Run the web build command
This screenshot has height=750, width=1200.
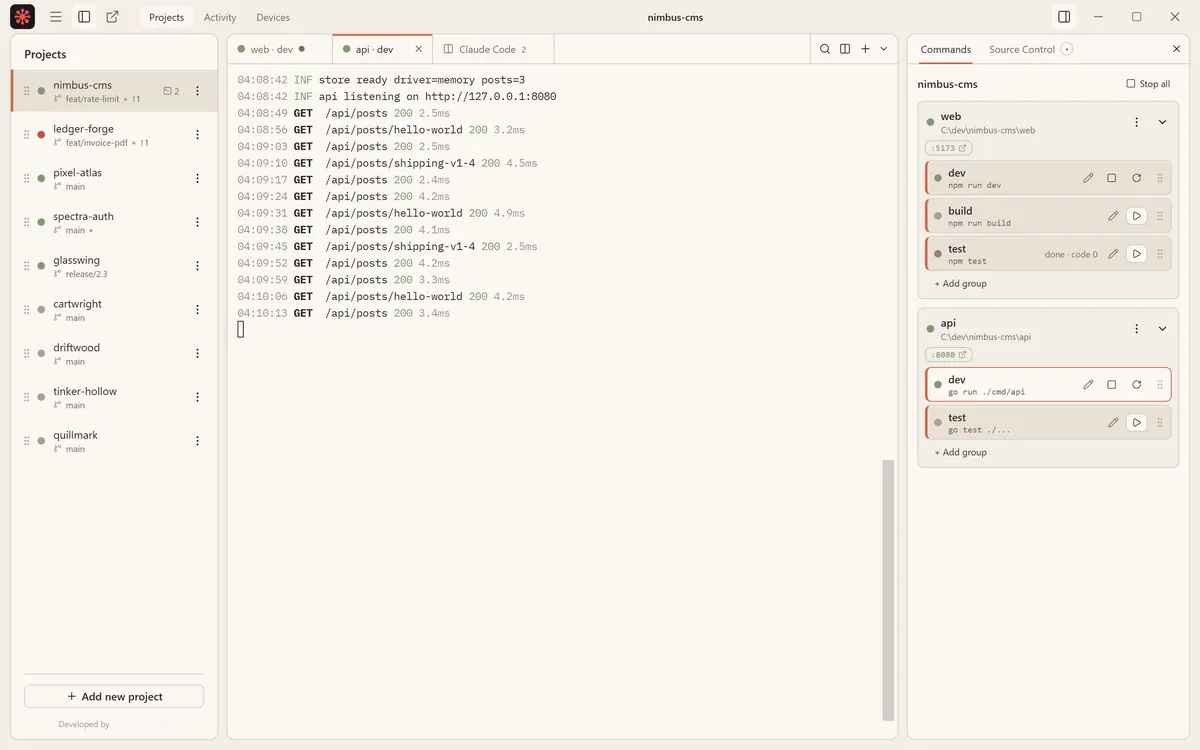coord(1137,216)
